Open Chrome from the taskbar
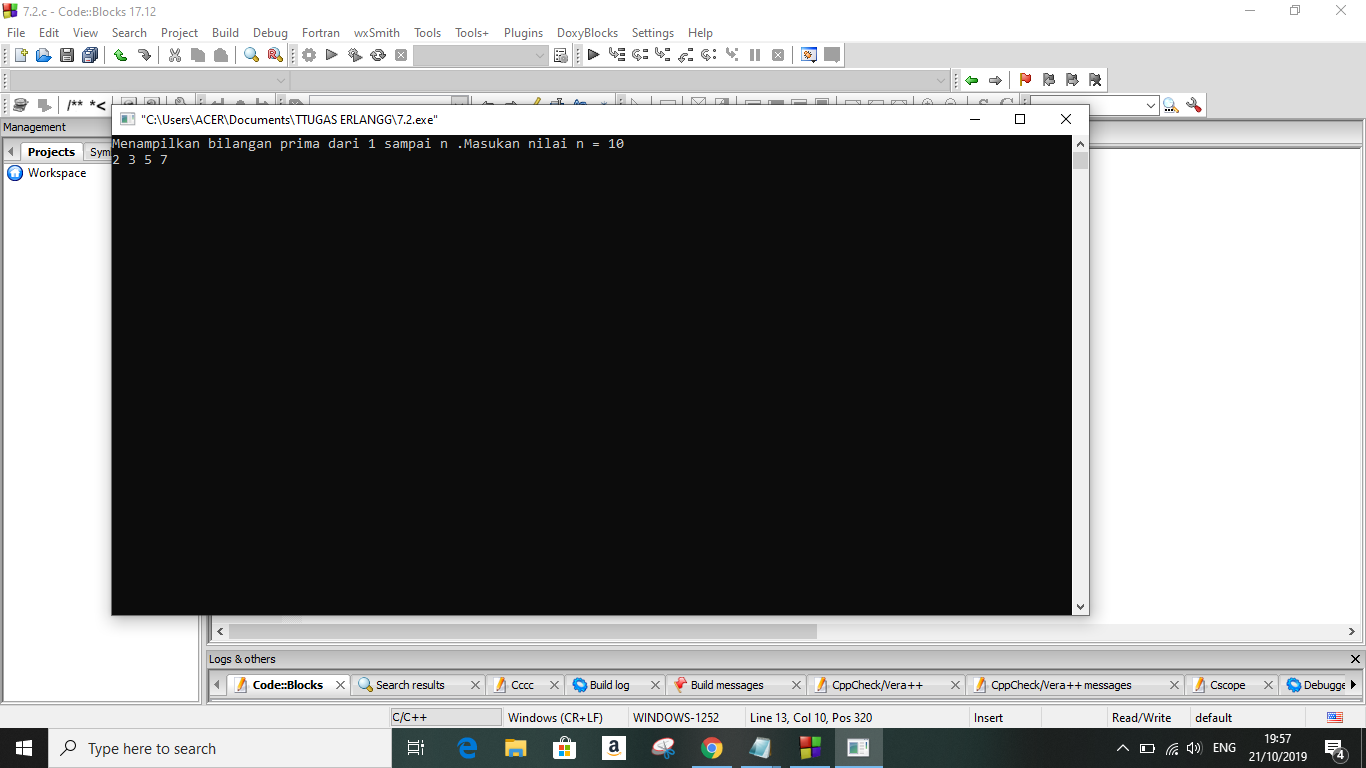 [711, 748]
